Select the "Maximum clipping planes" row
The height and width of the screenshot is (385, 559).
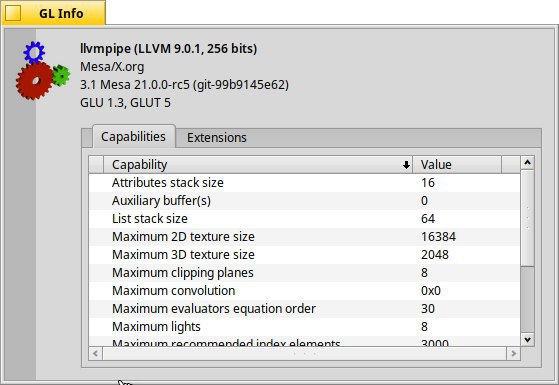pos(304,273)
